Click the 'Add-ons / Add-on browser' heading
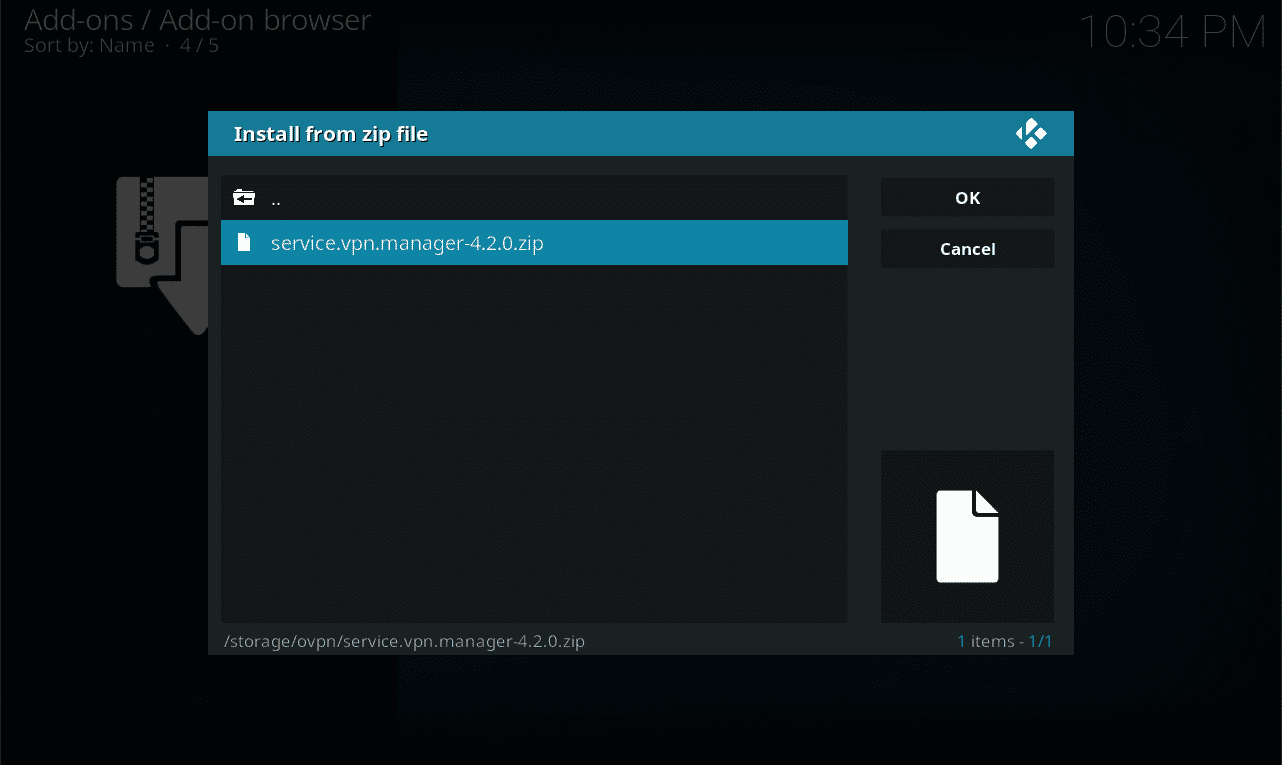Image resolution: width=1282 pixels, height=765 pixels. click(x=197, y=19)
